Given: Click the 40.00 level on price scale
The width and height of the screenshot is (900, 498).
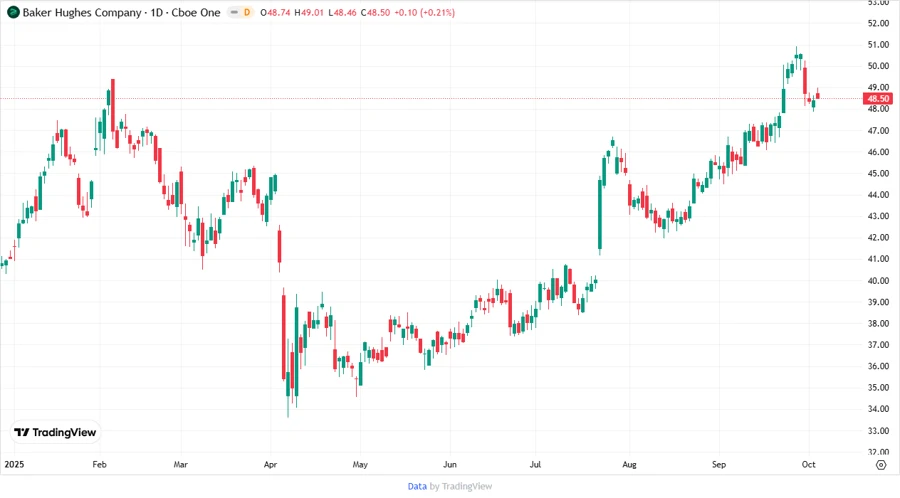Looking at the screenshot, I should coord(879,281).
